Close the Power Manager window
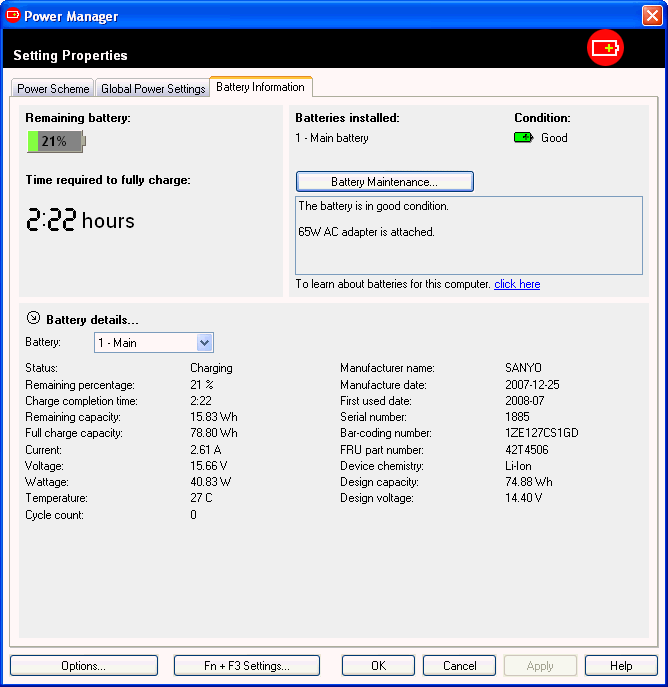 point(651,16)
